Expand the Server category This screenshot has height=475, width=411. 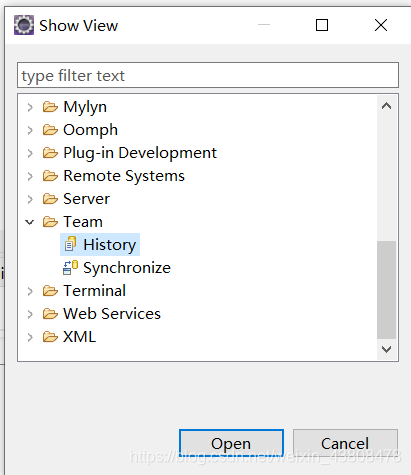point(30,199)
